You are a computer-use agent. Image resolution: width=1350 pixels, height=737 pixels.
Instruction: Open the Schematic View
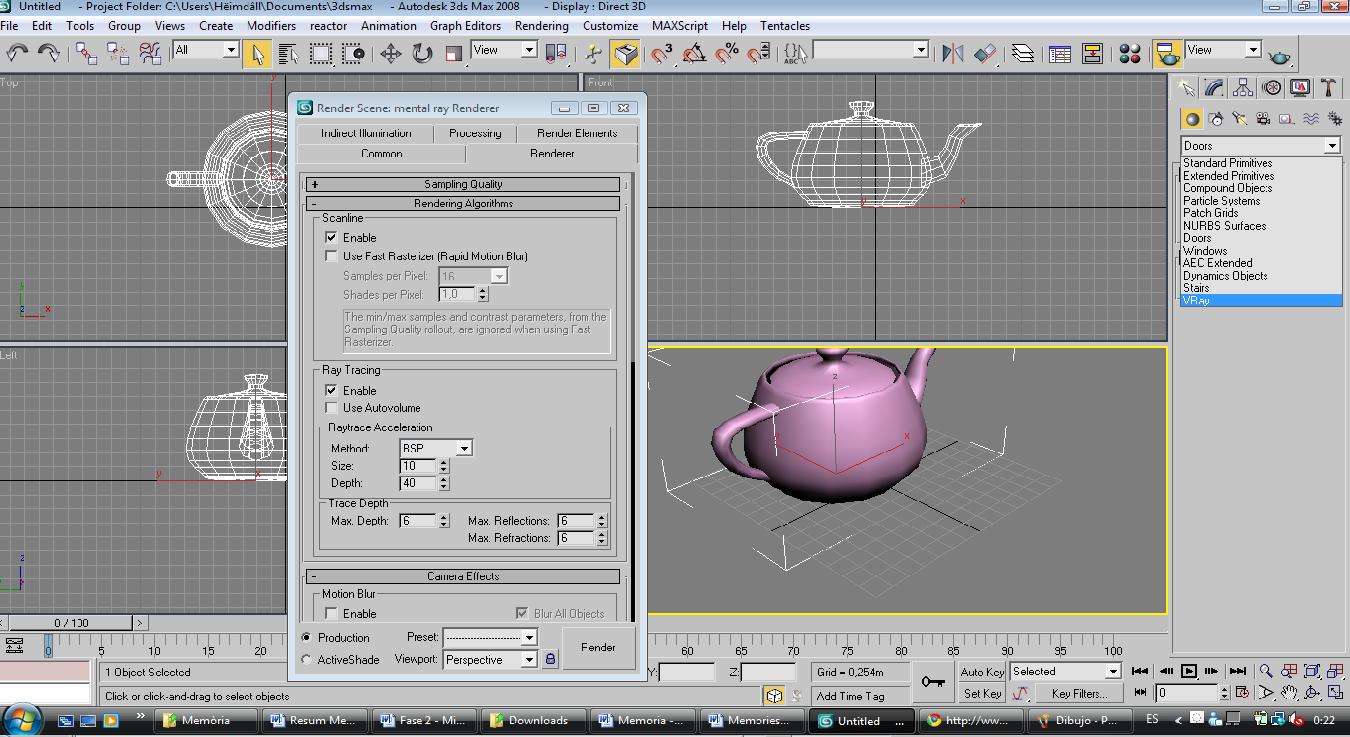[x=1092, y=53]
